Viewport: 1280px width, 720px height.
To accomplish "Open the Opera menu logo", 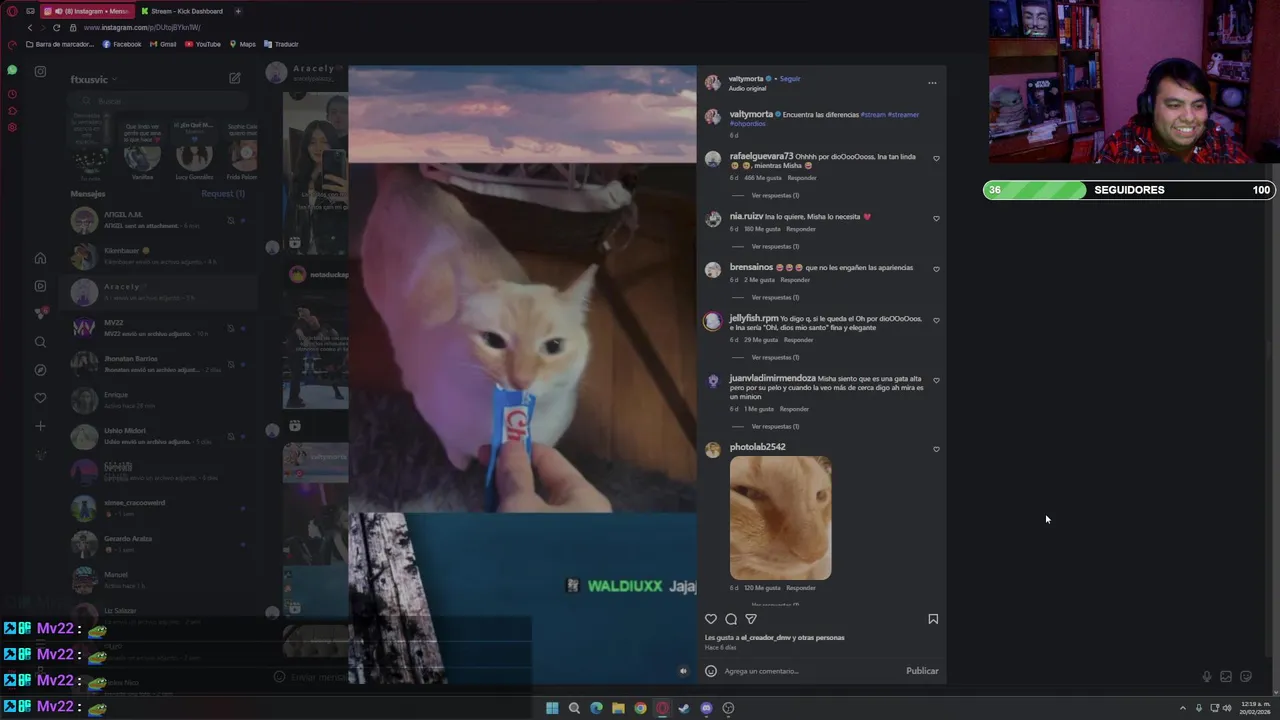I will pos(12,11).
